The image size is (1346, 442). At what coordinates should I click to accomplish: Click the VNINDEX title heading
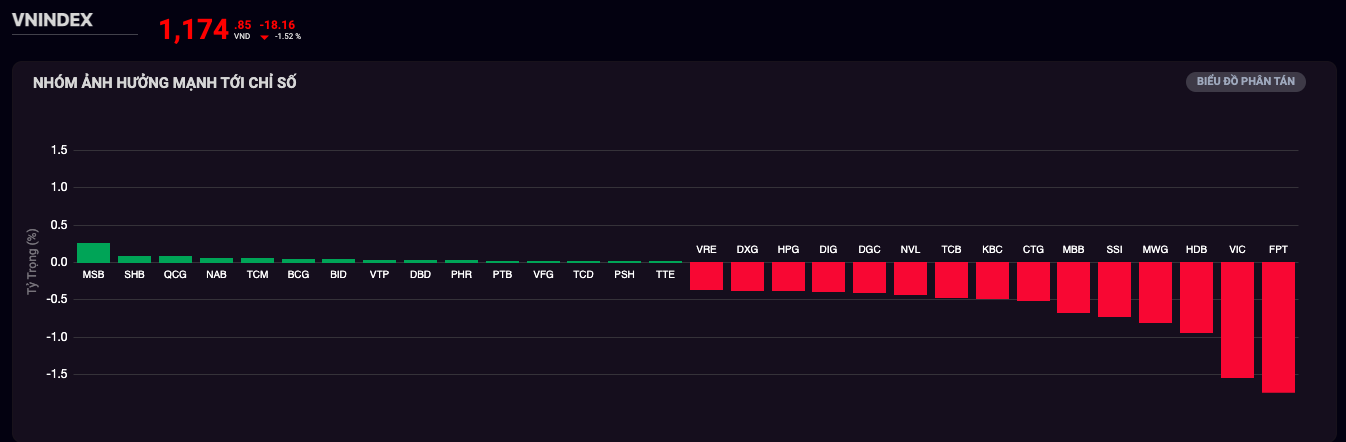[52, 19]
